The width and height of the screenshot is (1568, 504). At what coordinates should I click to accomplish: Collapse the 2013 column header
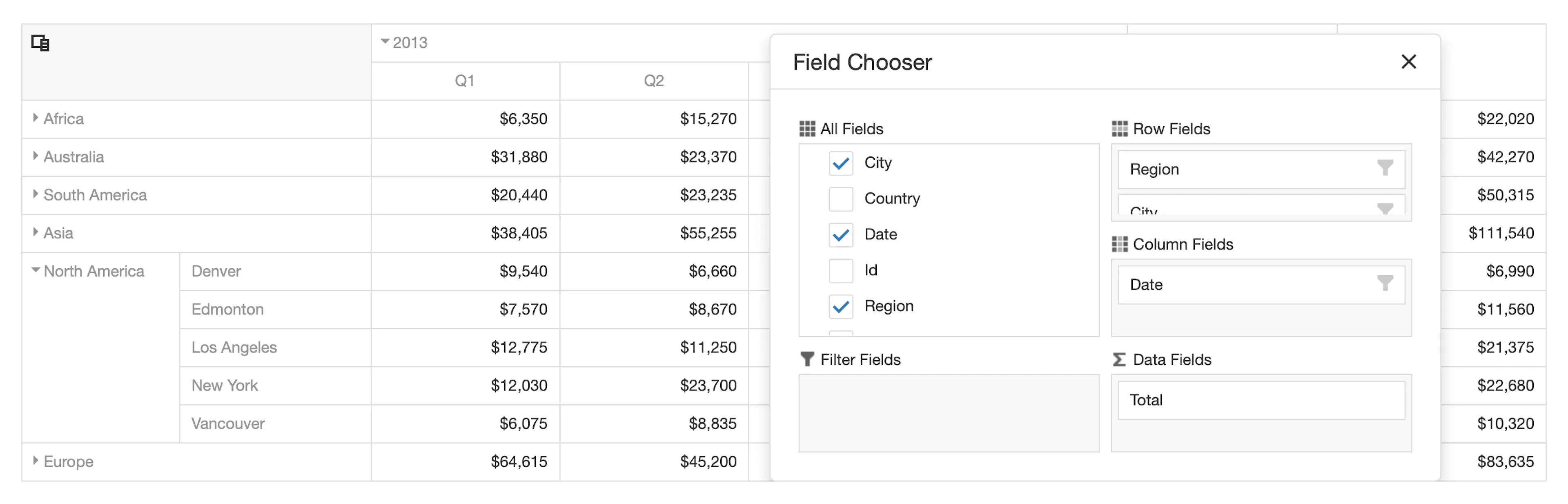click(x=385, y=41)
